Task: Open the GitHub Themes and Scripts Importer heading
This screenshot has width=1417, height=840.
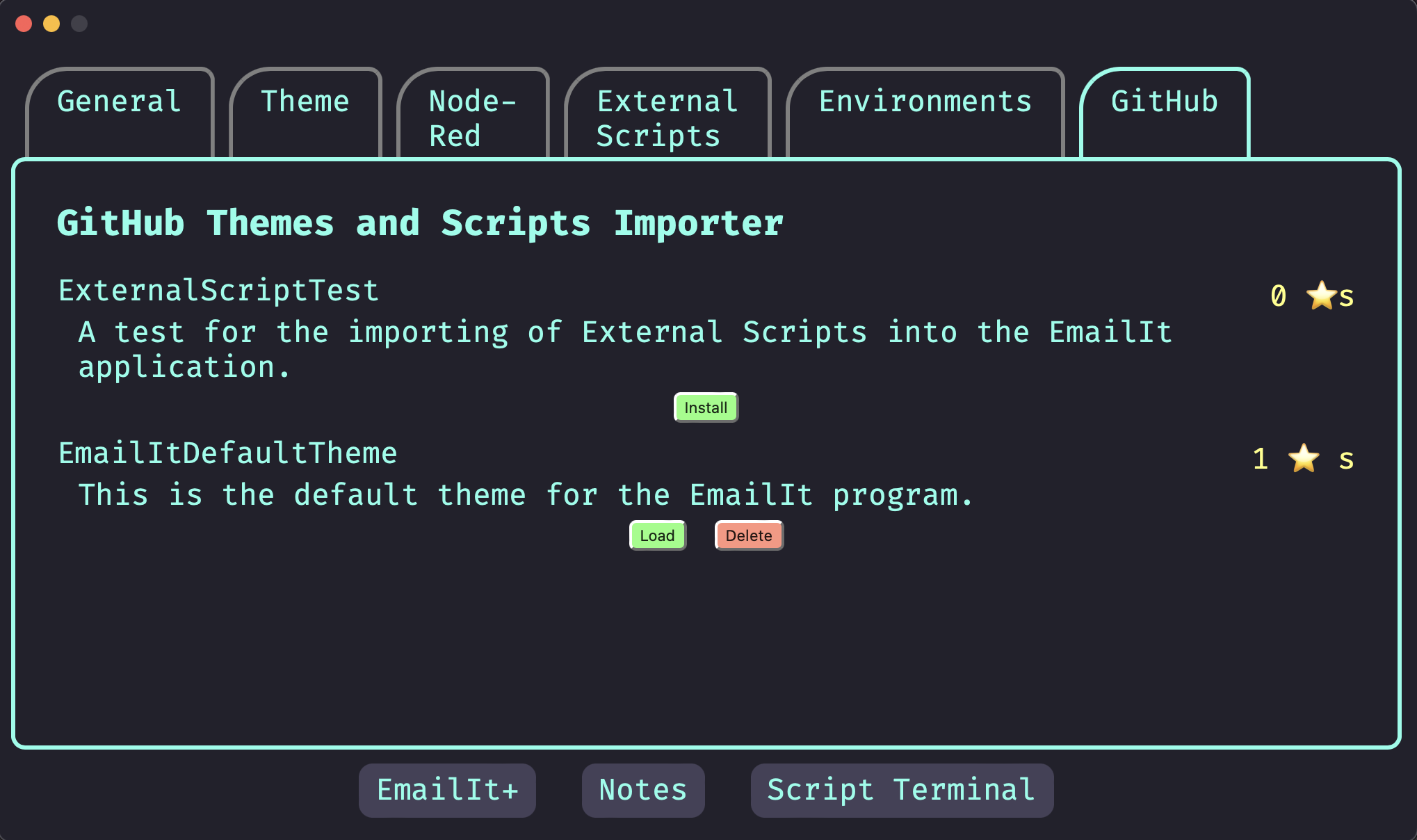Action: (420, 223)
